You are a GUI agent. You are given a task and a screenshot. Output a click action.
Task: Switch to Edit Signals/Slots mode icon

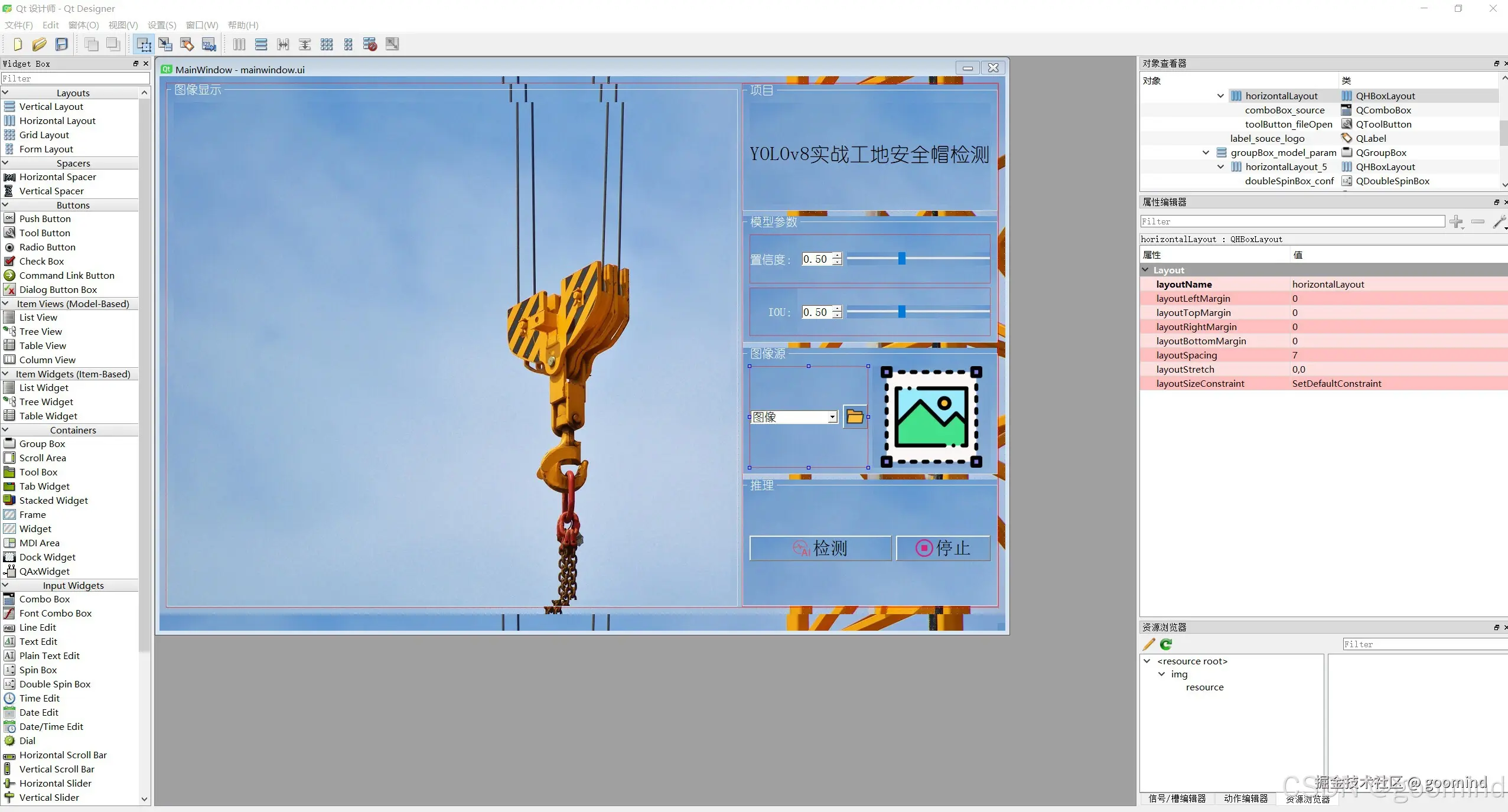tap(165, 44)
